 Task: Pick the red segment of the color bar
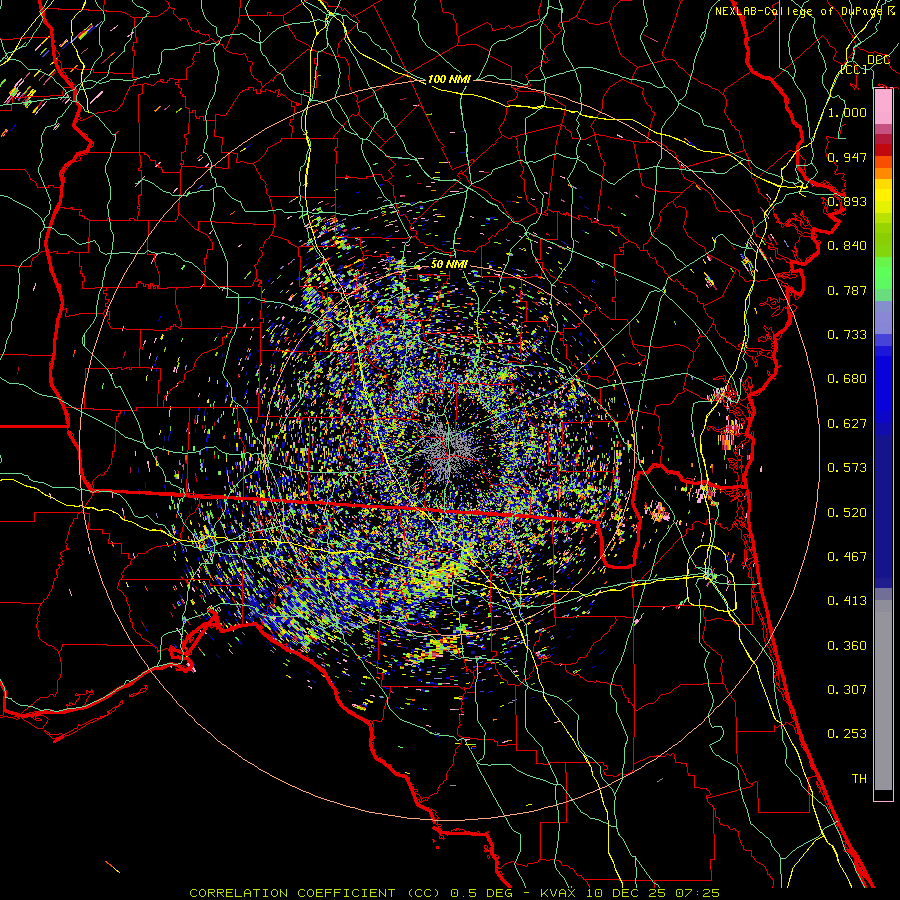coord(883,150)
